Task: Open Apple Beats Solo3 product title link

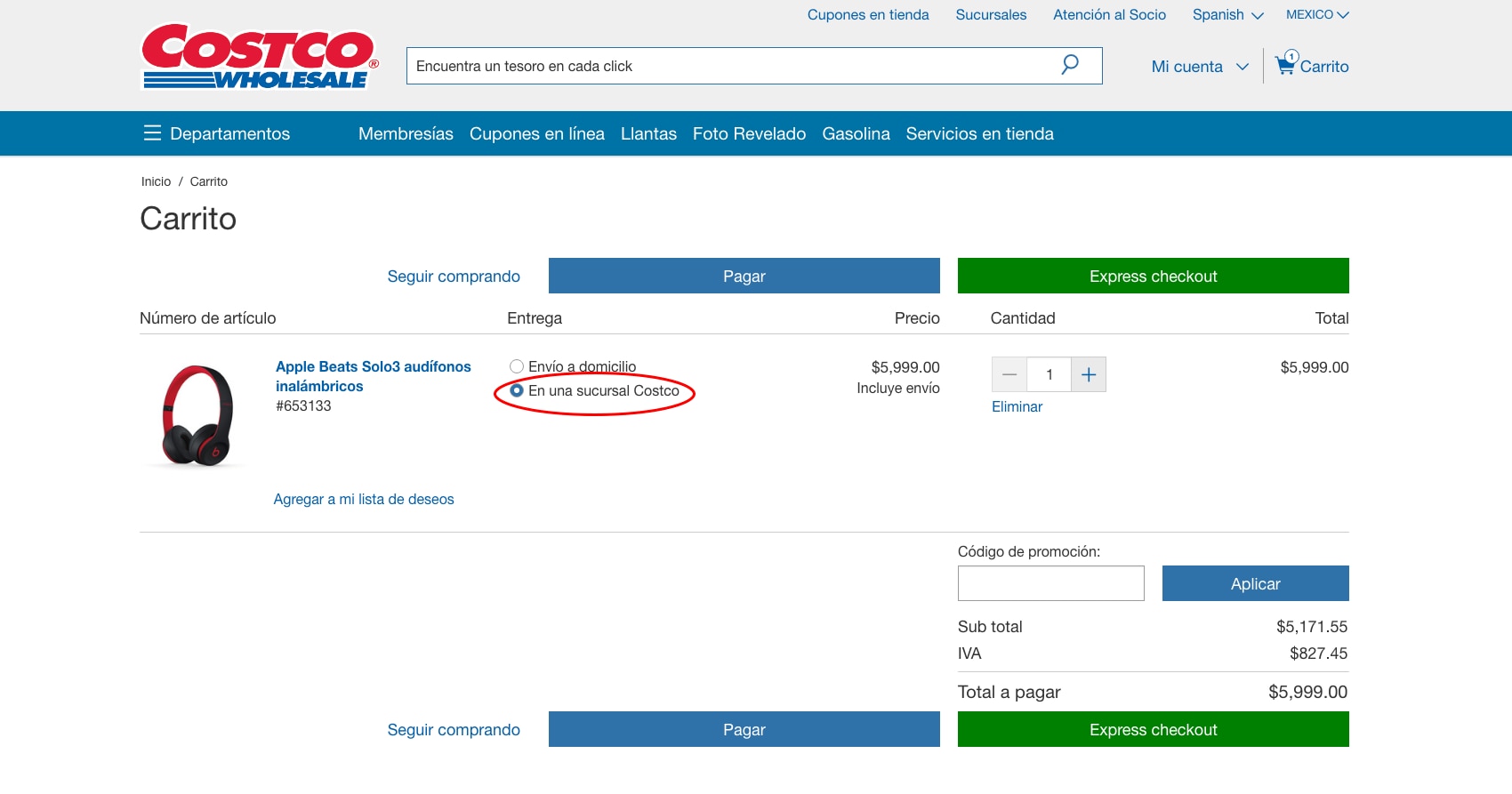Action: pos(374,376)
